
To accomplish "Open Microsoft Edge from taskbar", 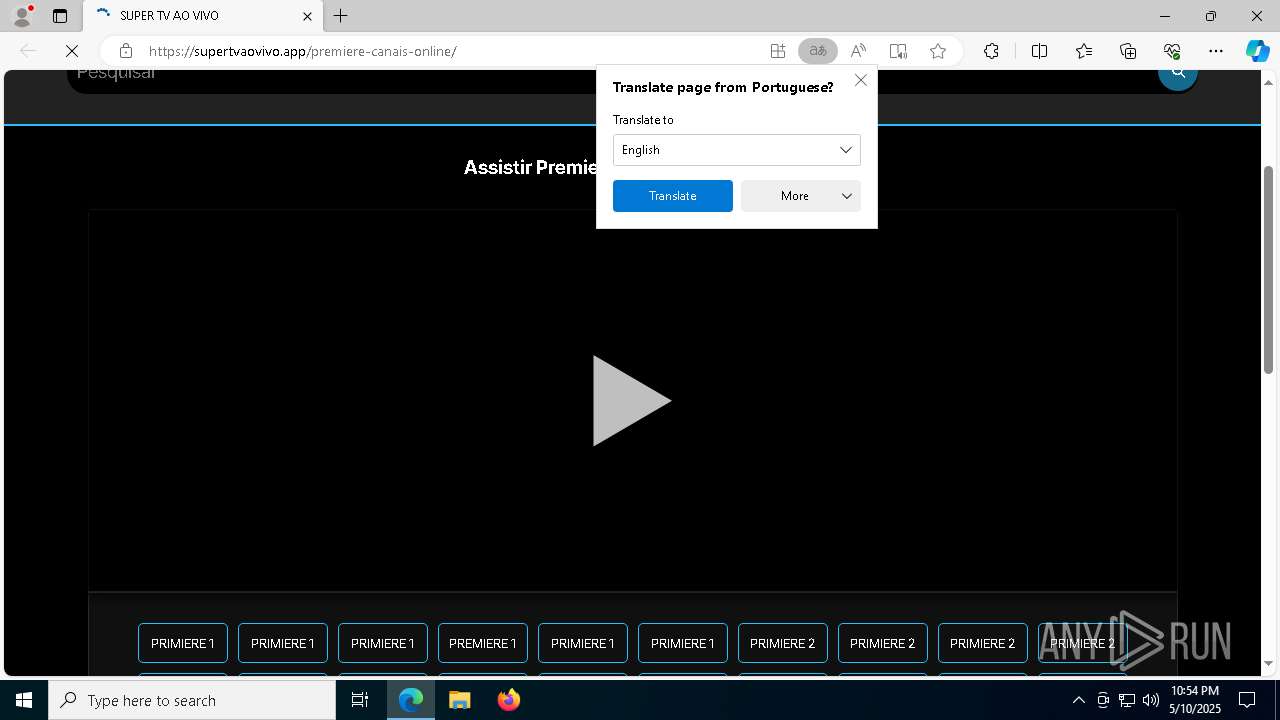I will 411,700.
